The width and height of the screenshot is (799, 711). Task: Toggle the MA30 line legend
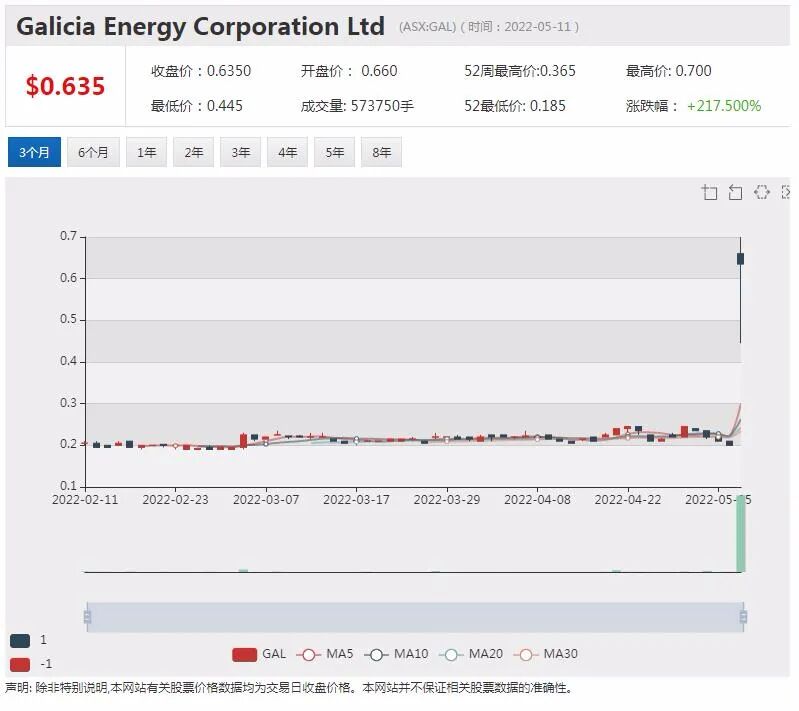tap(546, 654)
